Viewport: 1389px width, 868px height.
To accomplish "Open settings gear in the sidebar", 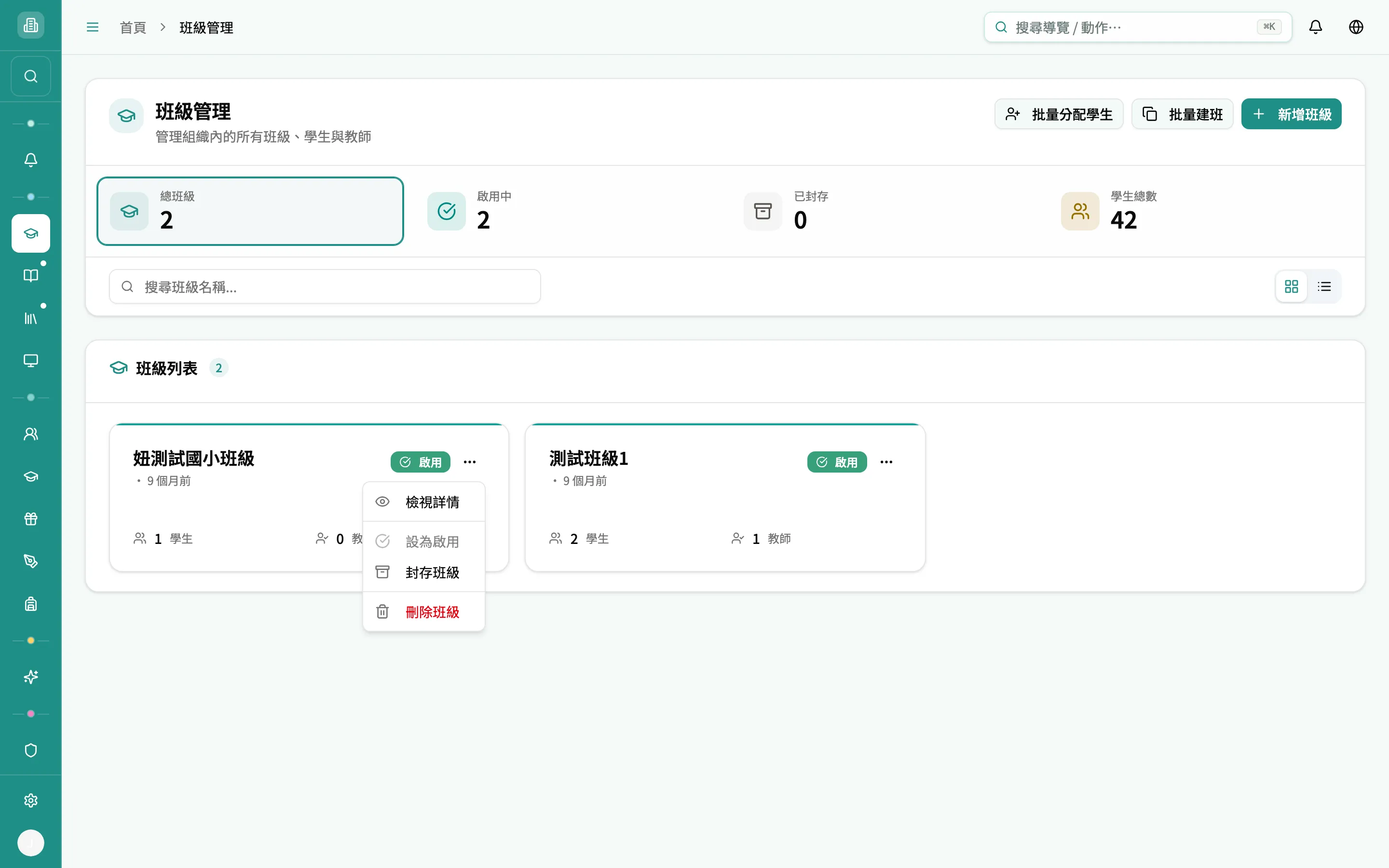I will click(30, 801).
